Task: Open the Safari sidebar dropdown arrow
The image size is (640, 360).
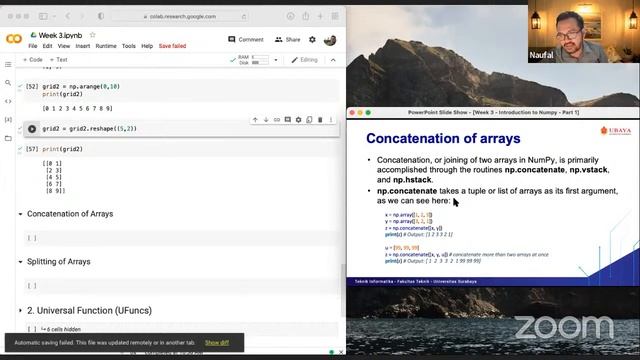Action: pos(54,16)
